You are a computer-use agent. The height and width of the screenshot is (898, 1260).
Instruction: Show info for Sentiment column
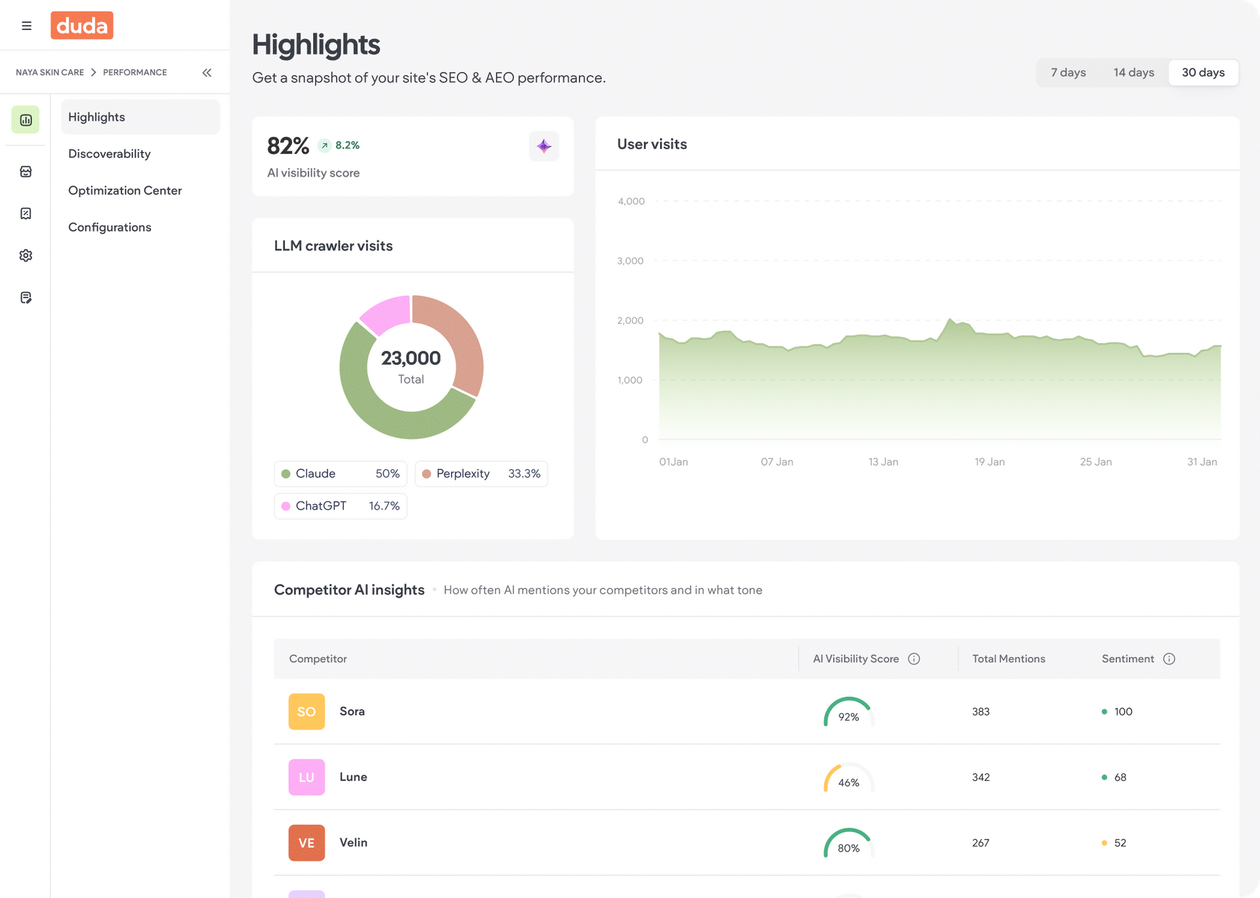(x=1169, y=659)
